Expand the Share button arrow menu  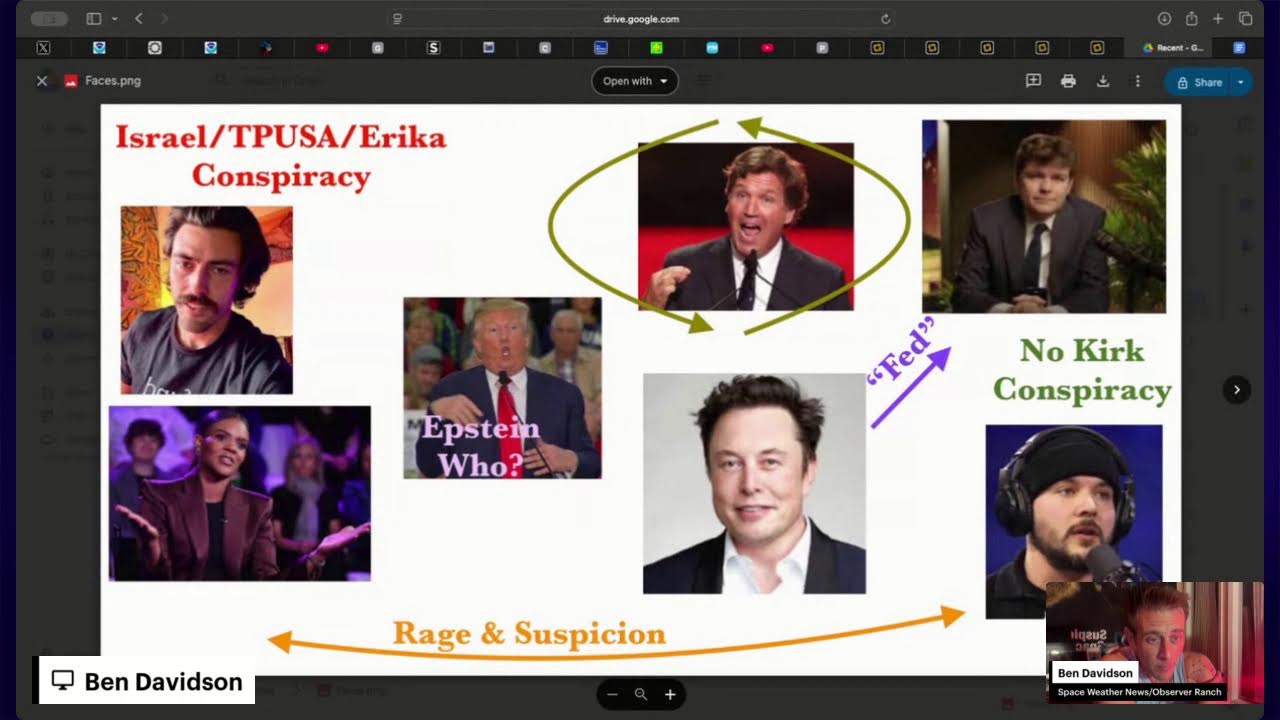click(1241, 82)
